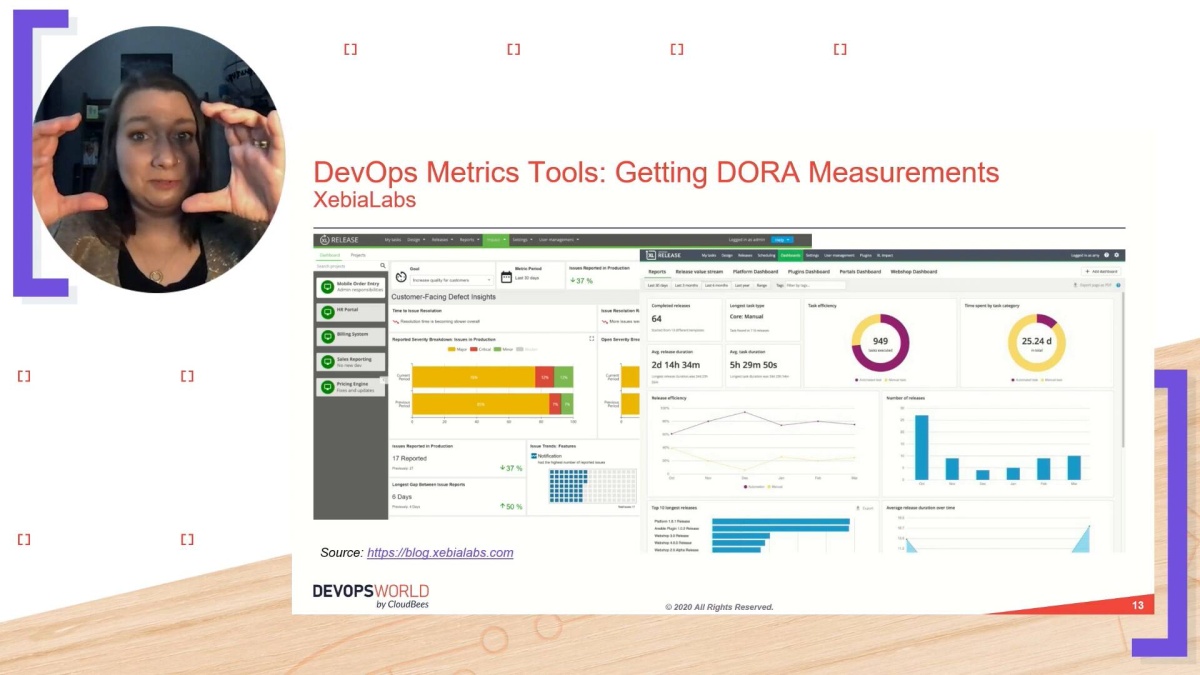Click the '17 Reported' issues value
This screenshot has width=1200, height=675.
coord(411,459)
